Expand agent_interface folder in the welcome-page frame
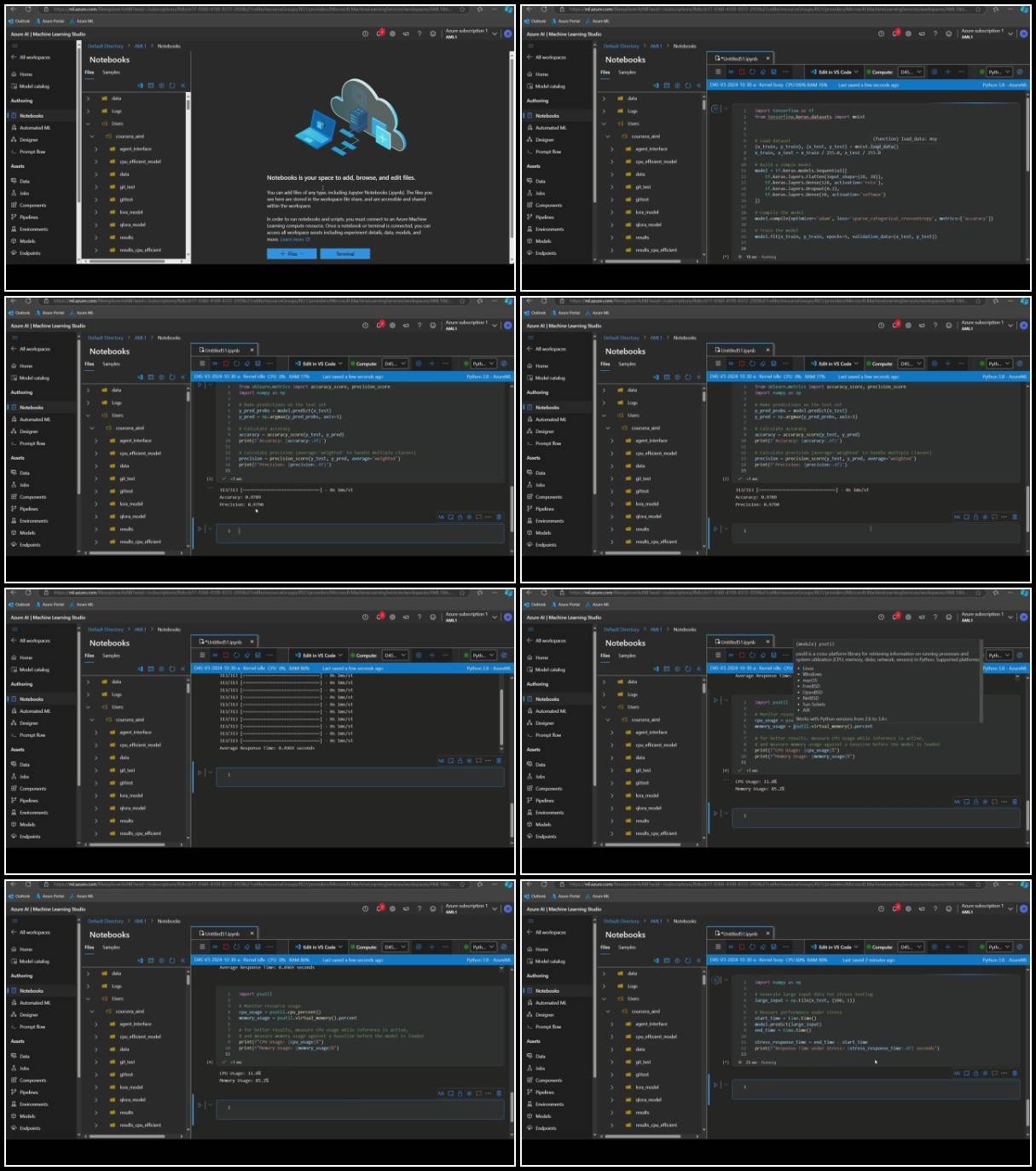 pyautogui.click(x=95, y=148)
